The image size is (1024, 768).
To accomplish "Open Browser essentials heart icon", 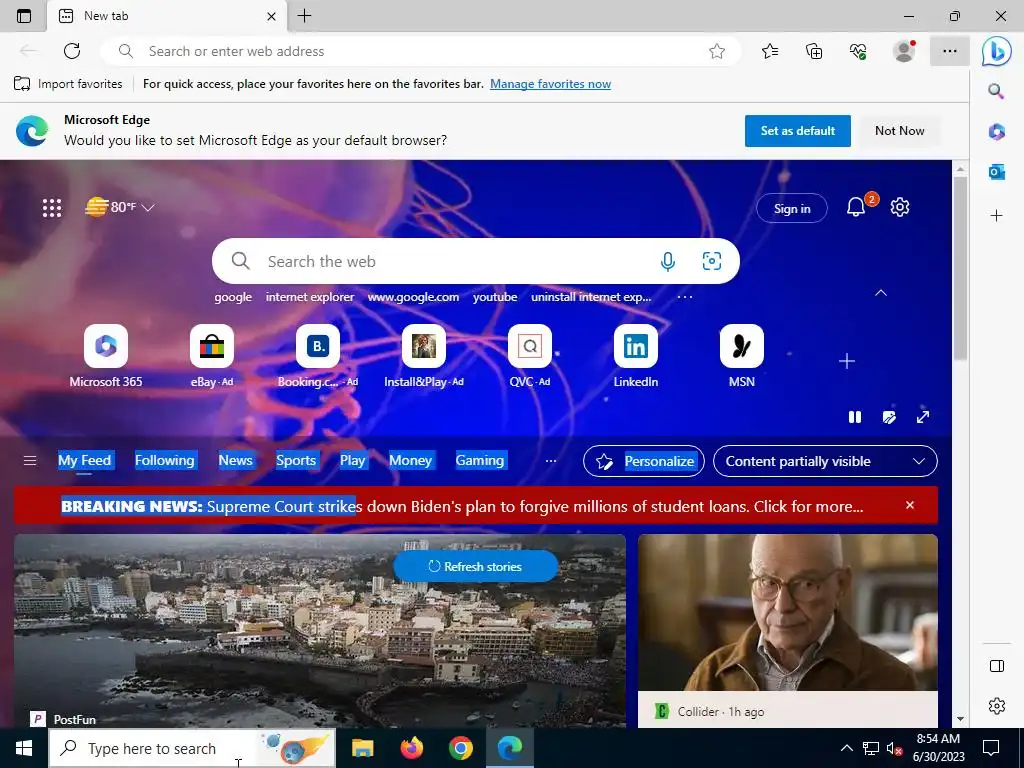I will (858, 51).
